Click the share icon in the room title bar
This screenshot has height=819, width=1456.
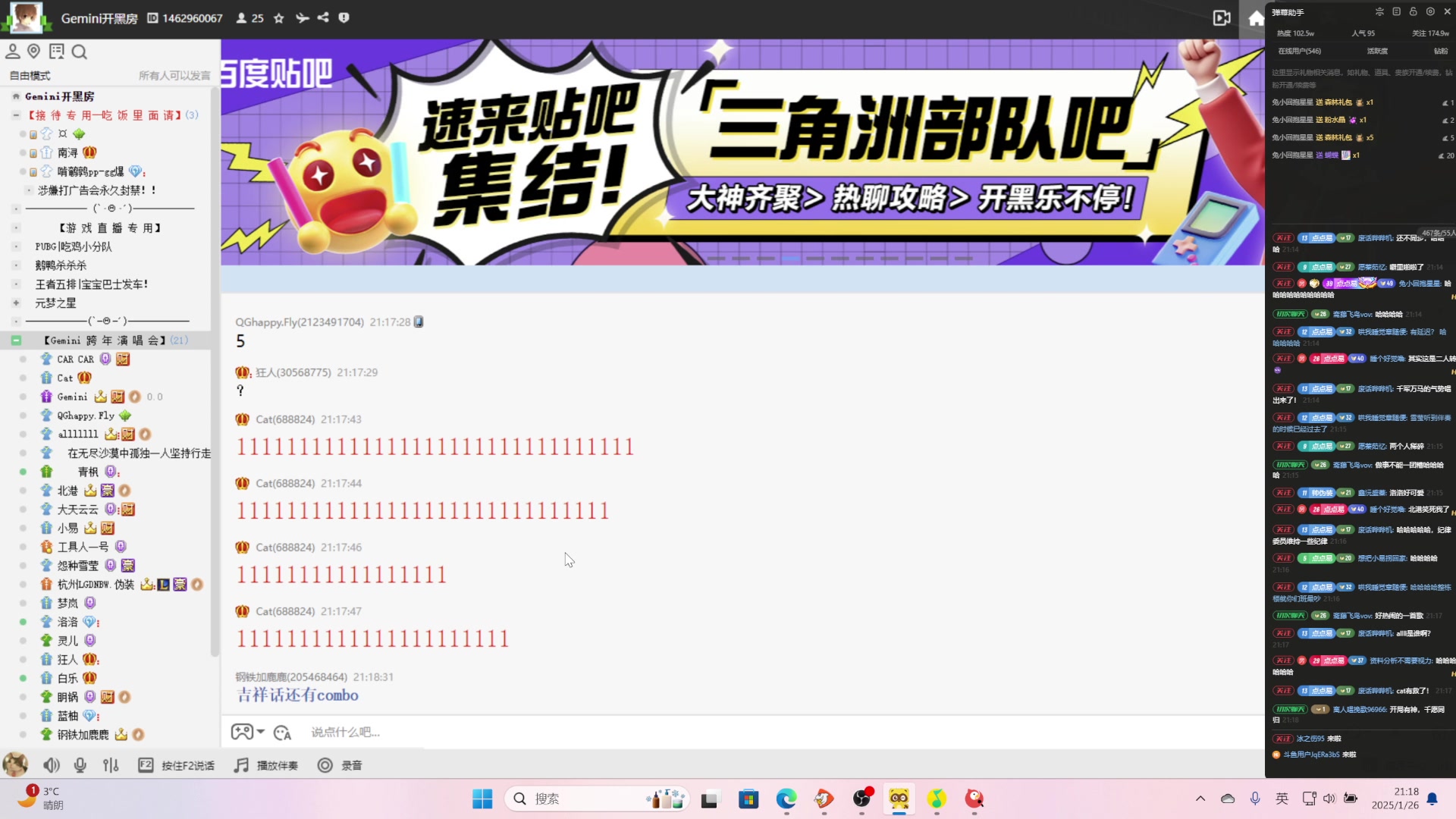point(322,18)
